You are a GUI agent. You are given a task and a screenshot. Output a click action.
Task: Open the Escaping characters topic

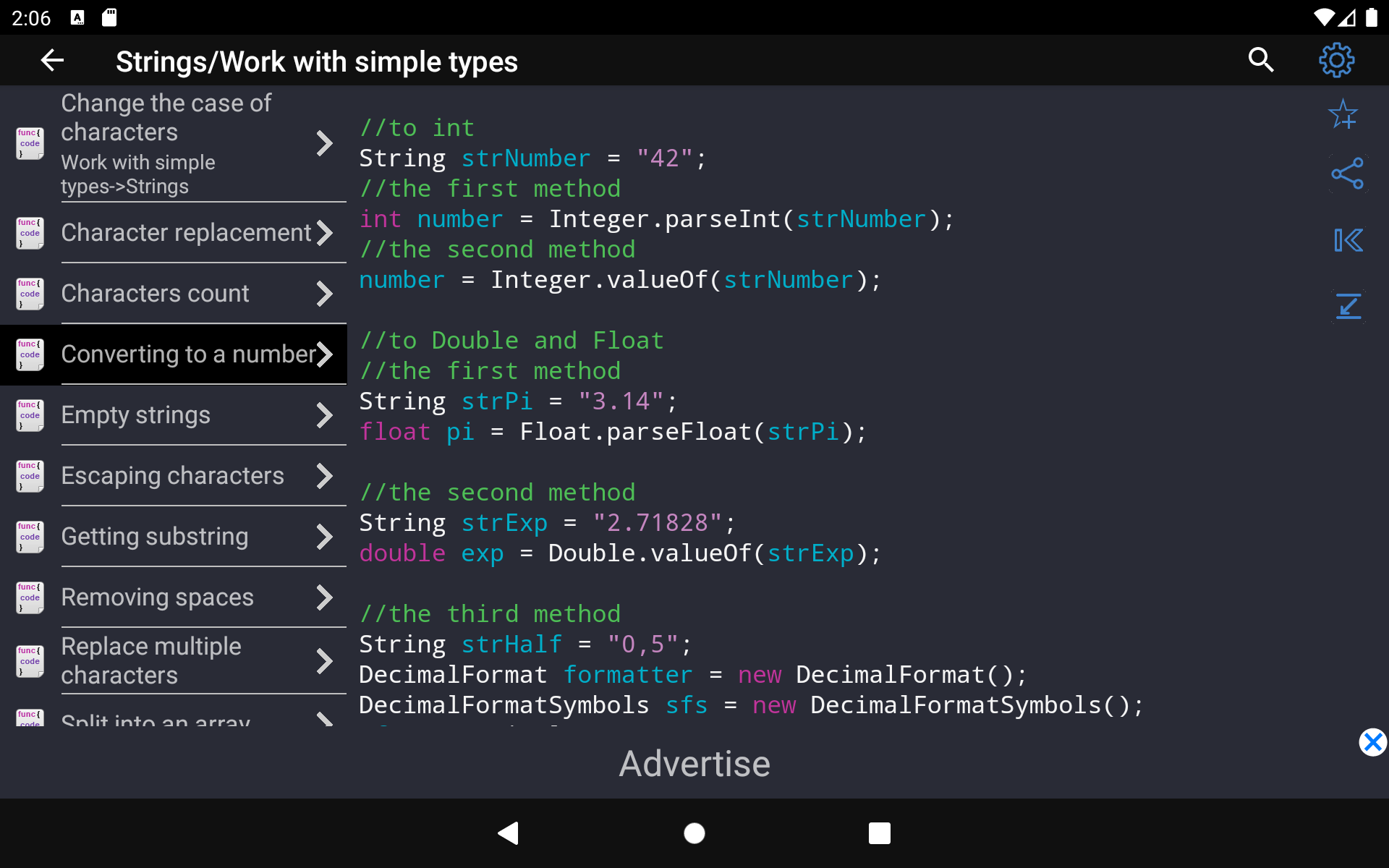pos(174,476)
